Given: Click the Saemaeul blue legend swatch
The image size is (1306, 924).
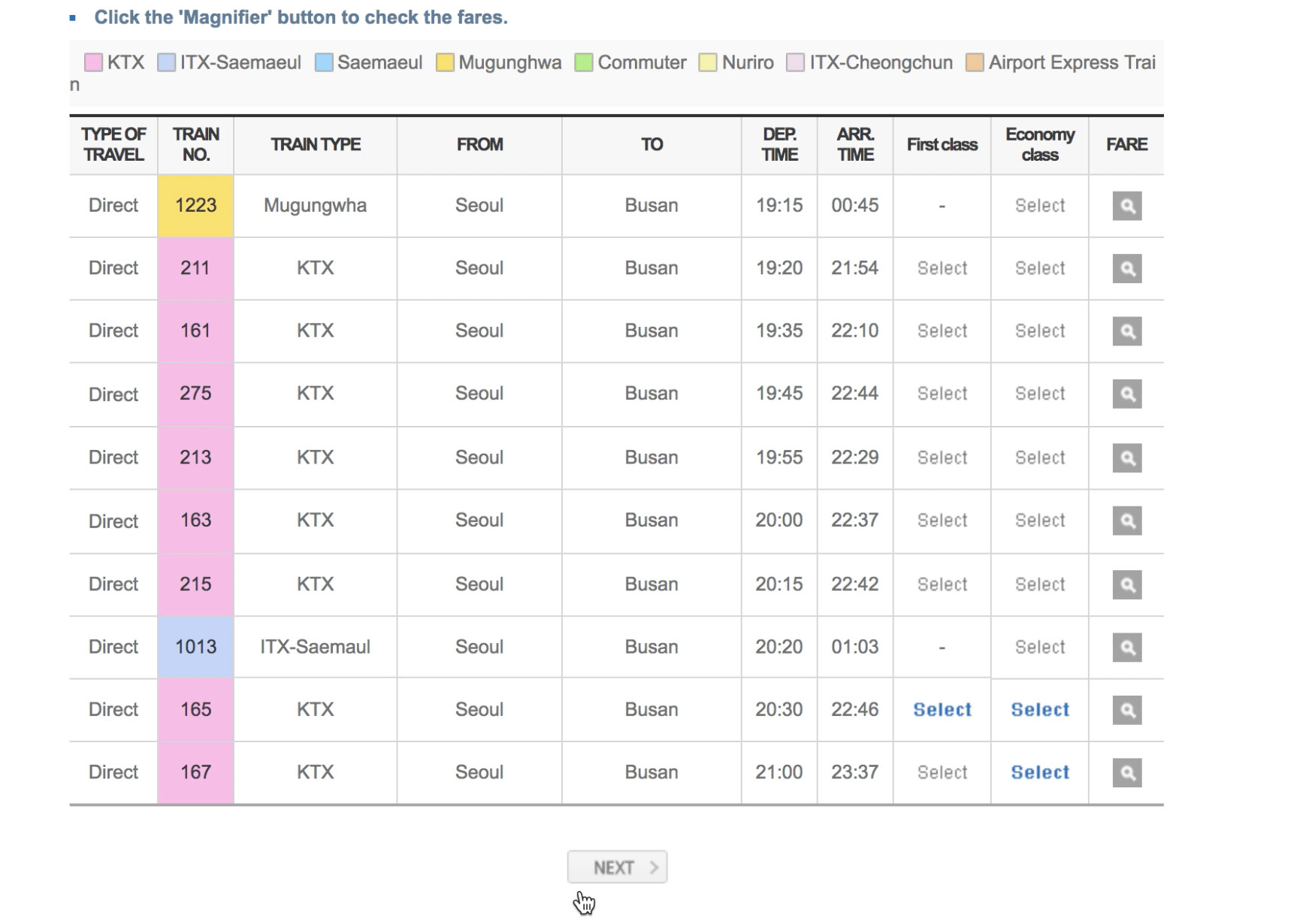Looking at the screenshot, I should tap(324, 62).
